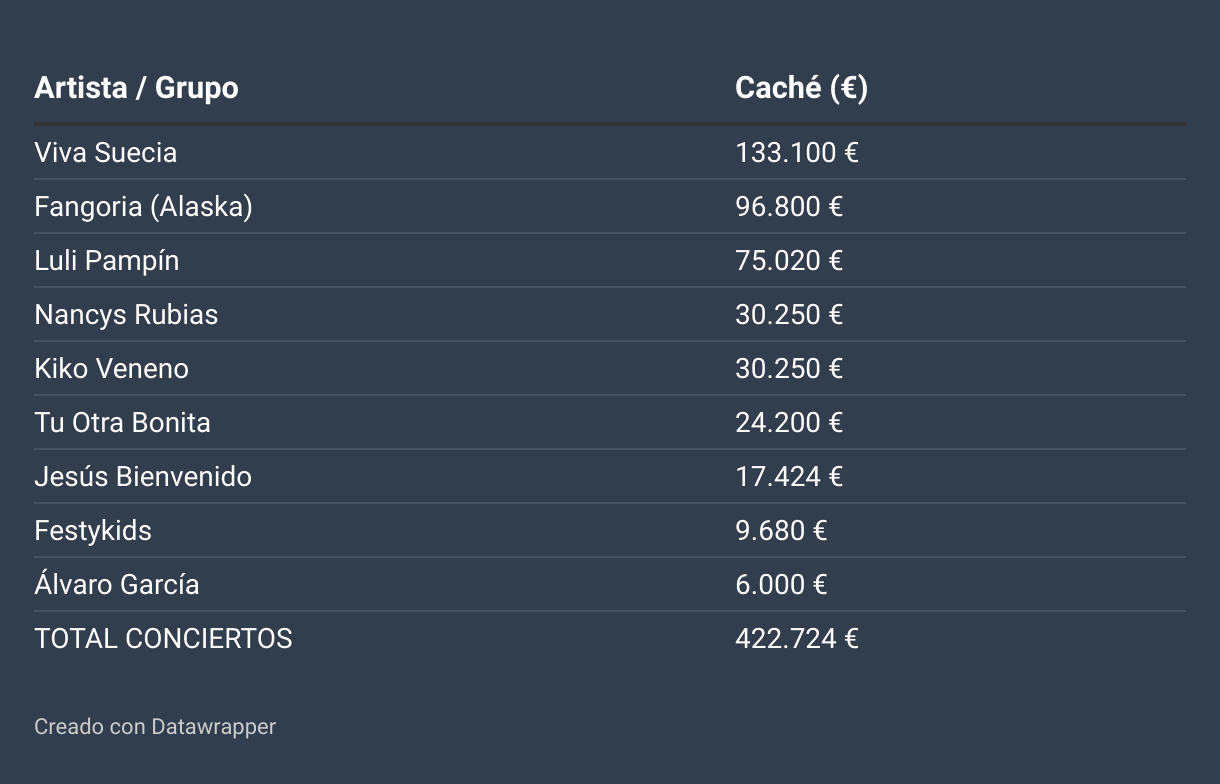This screenshot has width=1220, height=784.
Task: Click the Nancys Rubias row name
Action: pyautogui.click(x=126, y=315)
